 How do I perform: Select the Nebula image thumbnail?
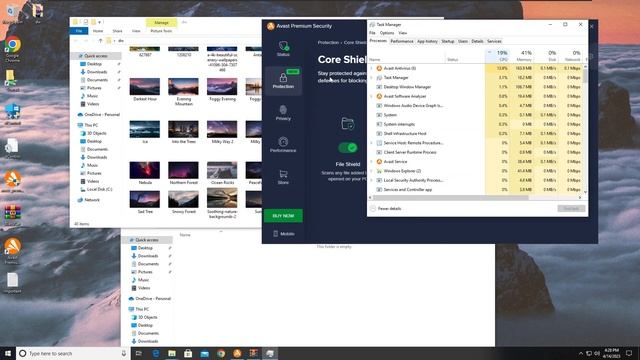point(144,173)
